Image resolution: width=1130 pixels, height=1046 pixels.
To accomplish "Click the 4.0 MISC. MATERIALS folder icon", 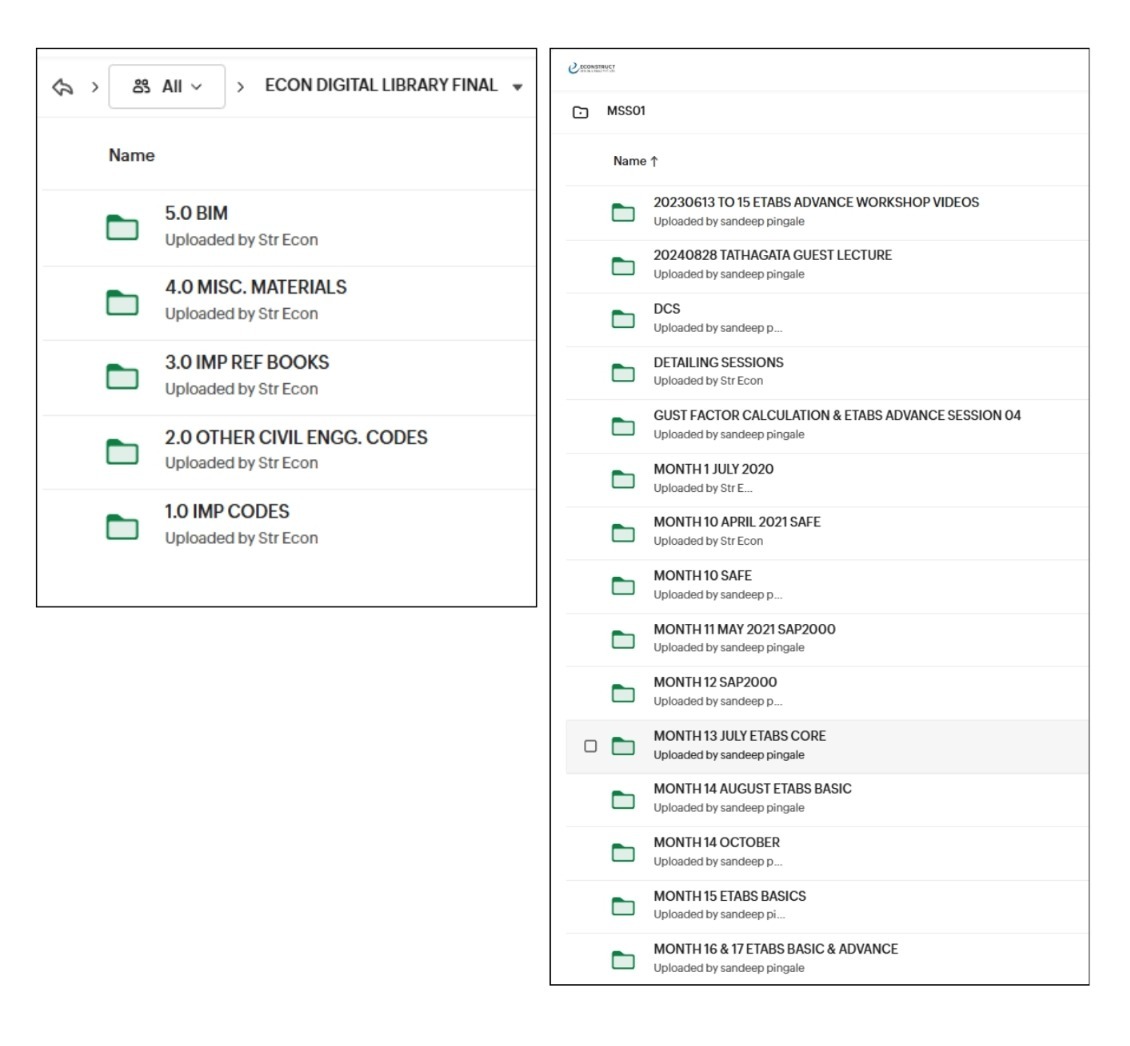I will [x=122, y=301].
